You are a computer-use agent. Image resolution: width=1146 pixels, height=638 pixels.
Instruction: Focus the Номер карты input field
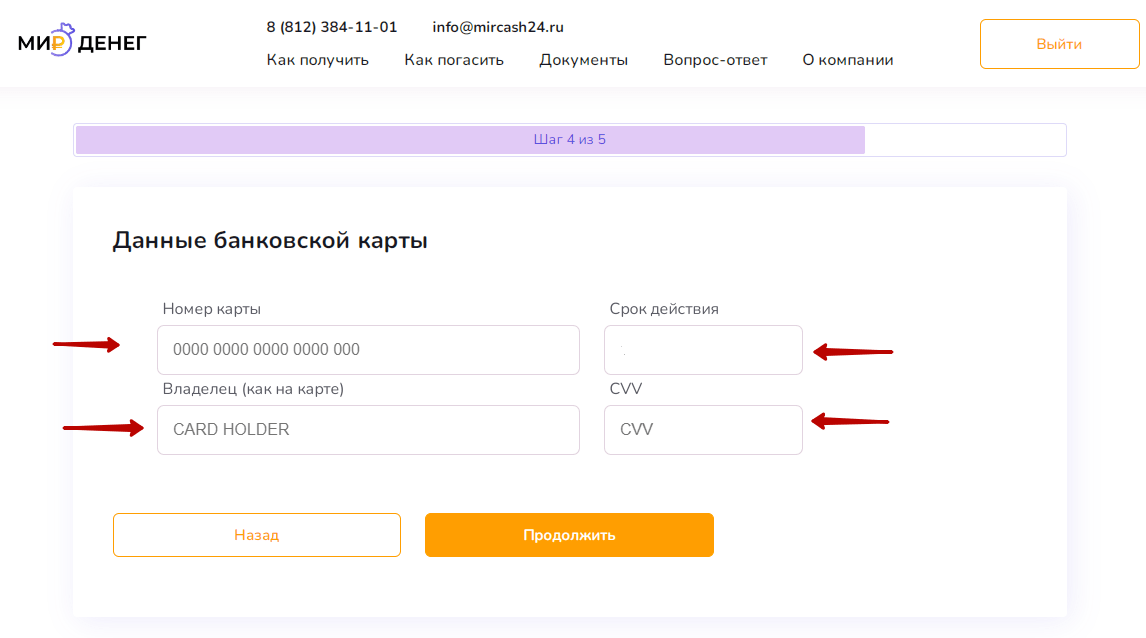[x=368, y=350]
